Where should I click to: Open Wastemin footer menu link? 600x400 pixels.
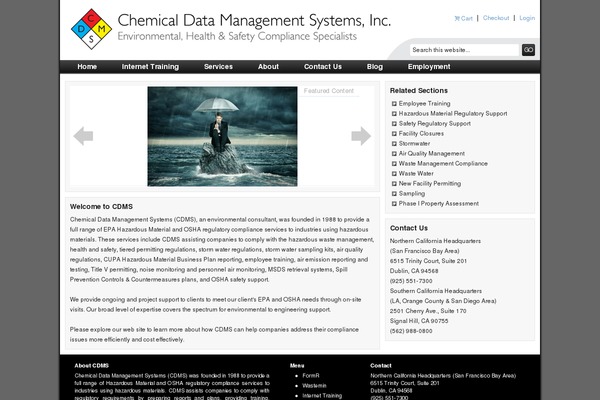tap(314, 385)
